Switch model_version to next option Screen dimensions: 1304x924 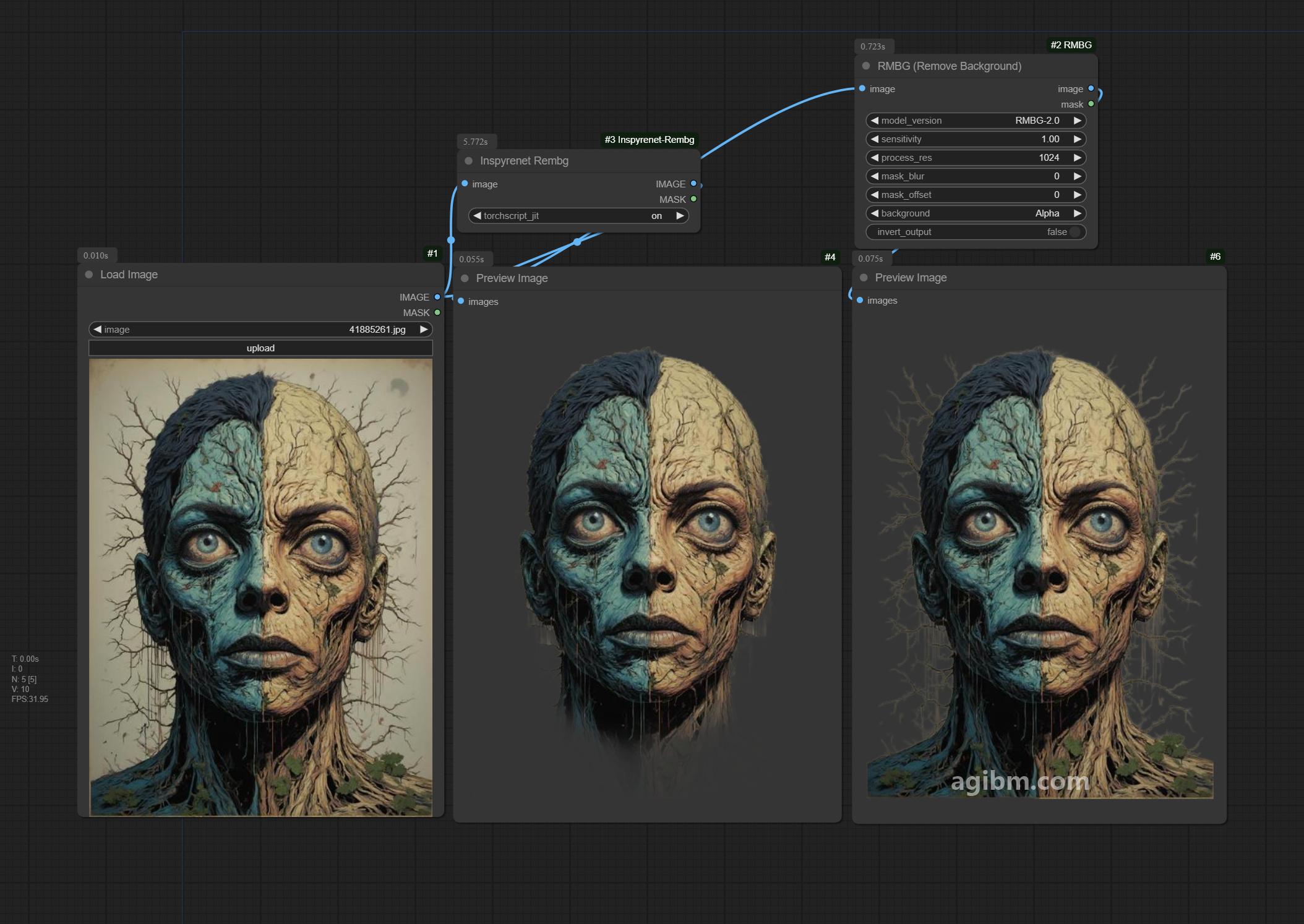point(1078,121)
